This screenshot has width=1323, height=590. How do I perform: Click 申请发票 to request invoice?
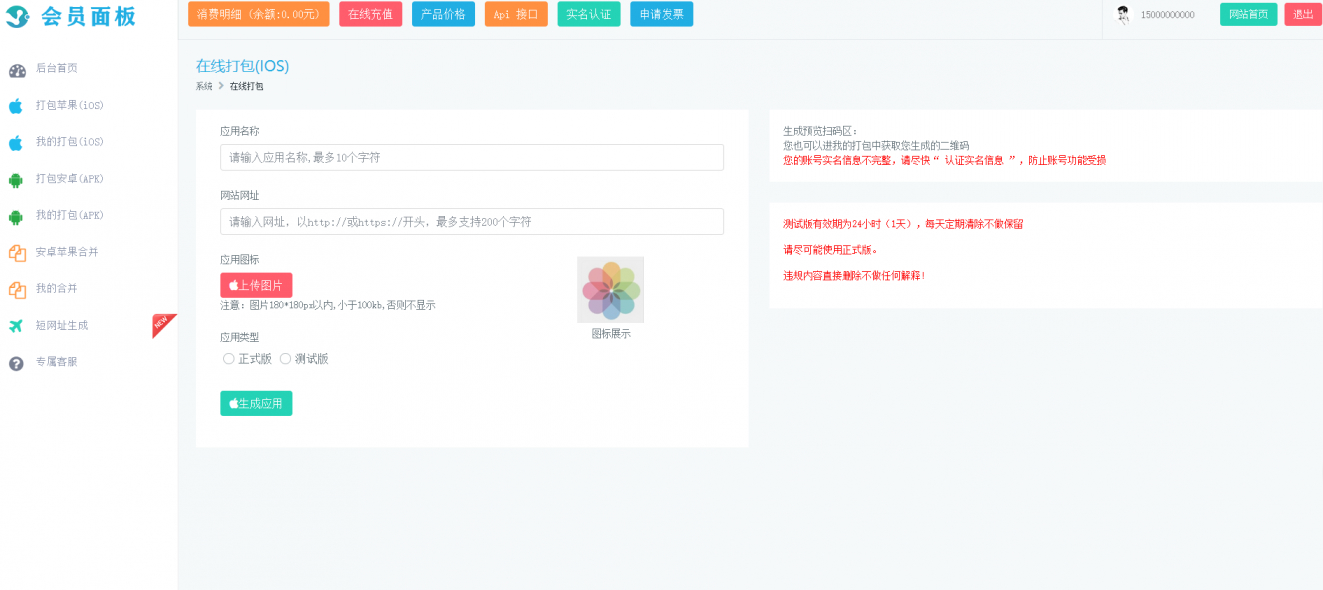tap(661, 14)
